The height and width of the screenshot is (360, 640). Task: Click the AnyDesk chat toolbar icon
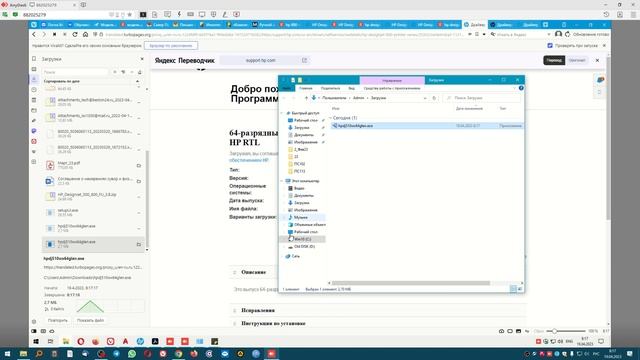(167, 14)
